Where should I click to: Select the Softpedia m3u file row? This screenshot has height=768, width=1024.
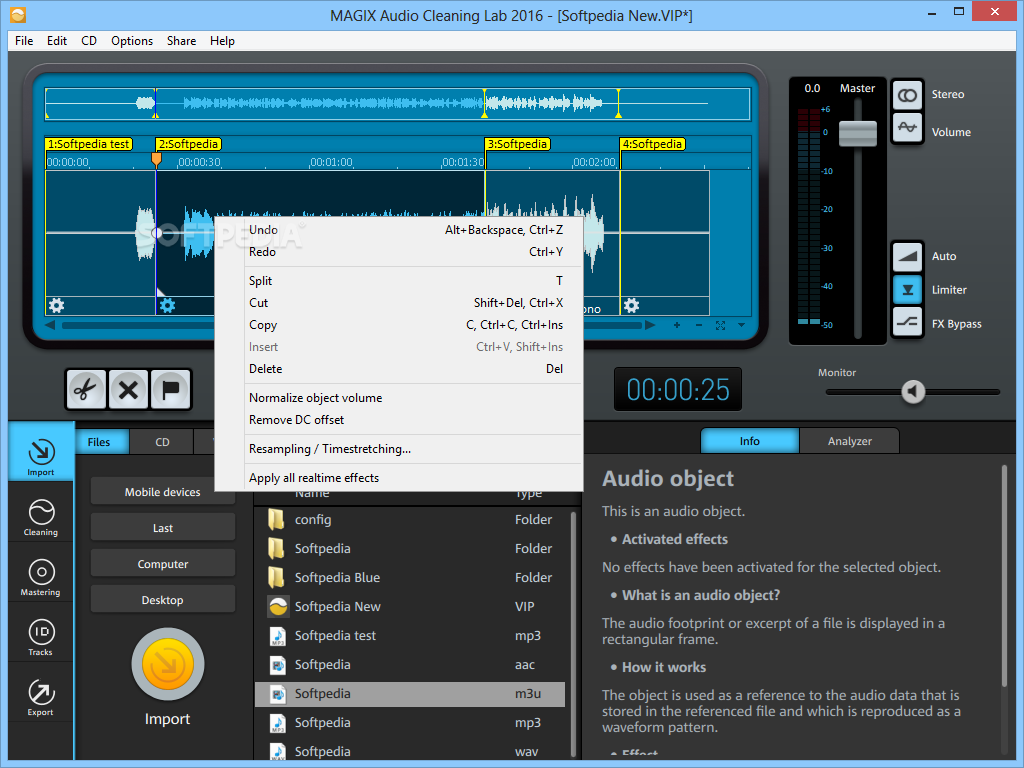pos(409,694)
